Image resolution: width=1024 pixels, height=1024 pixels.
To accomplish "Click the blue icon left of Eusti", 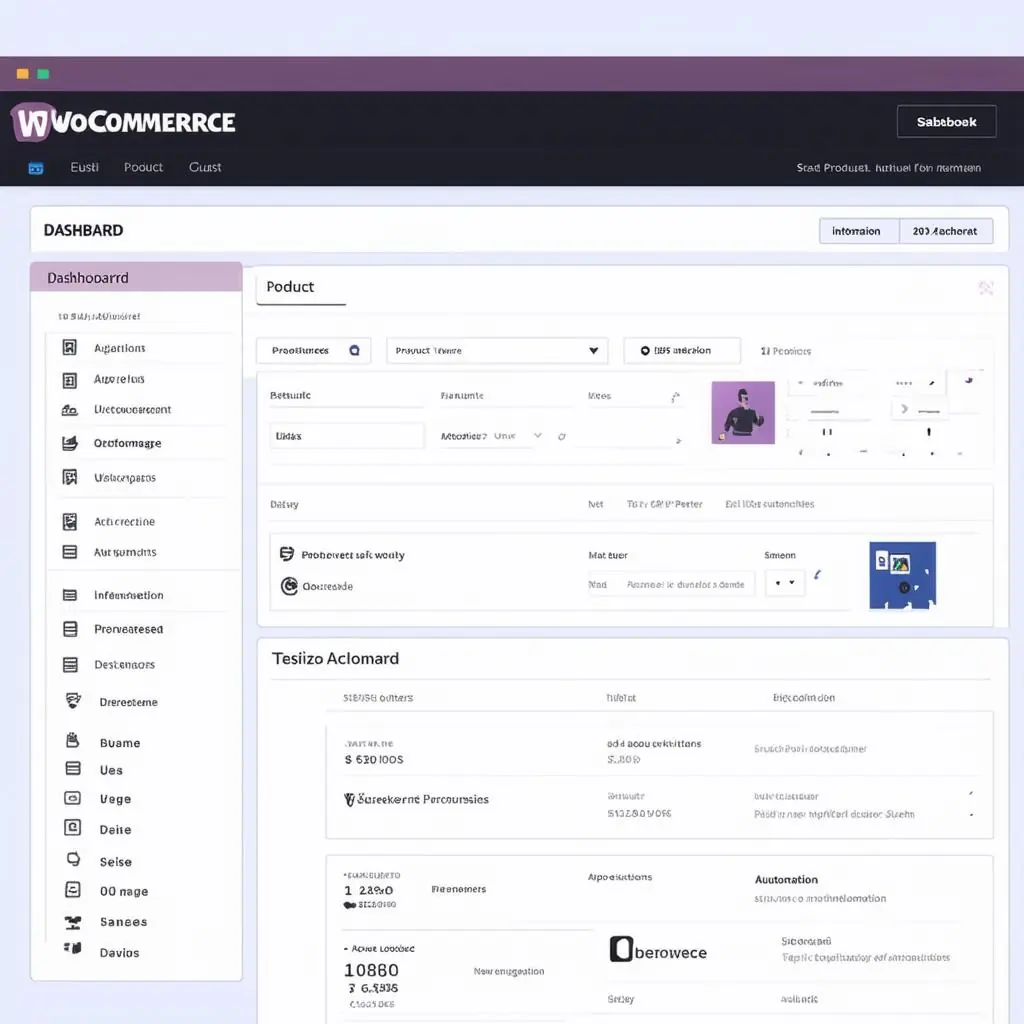I will (36, 168).
